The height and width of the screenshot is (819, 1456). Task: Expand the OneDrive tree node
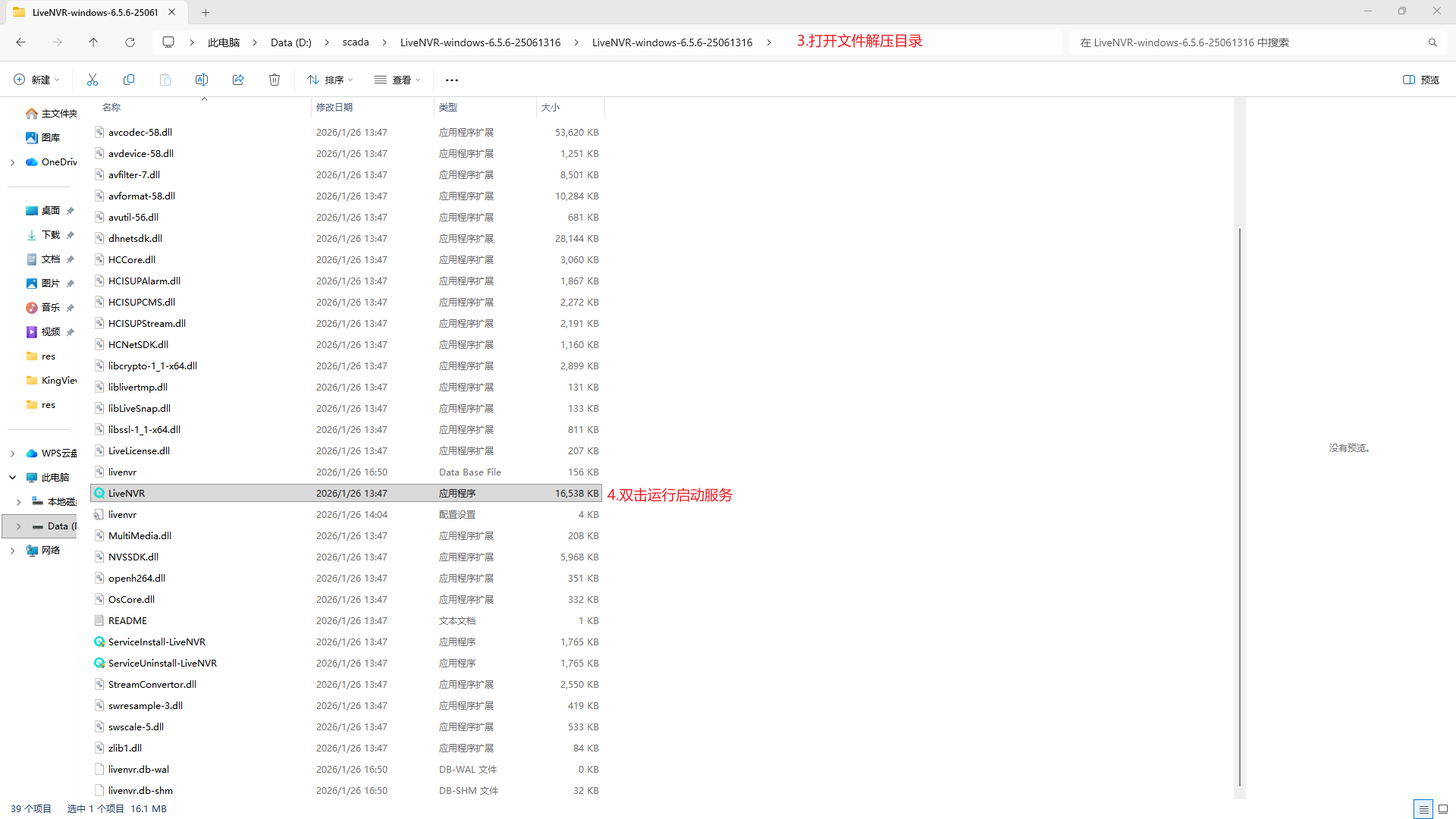(x=13, y=162)
